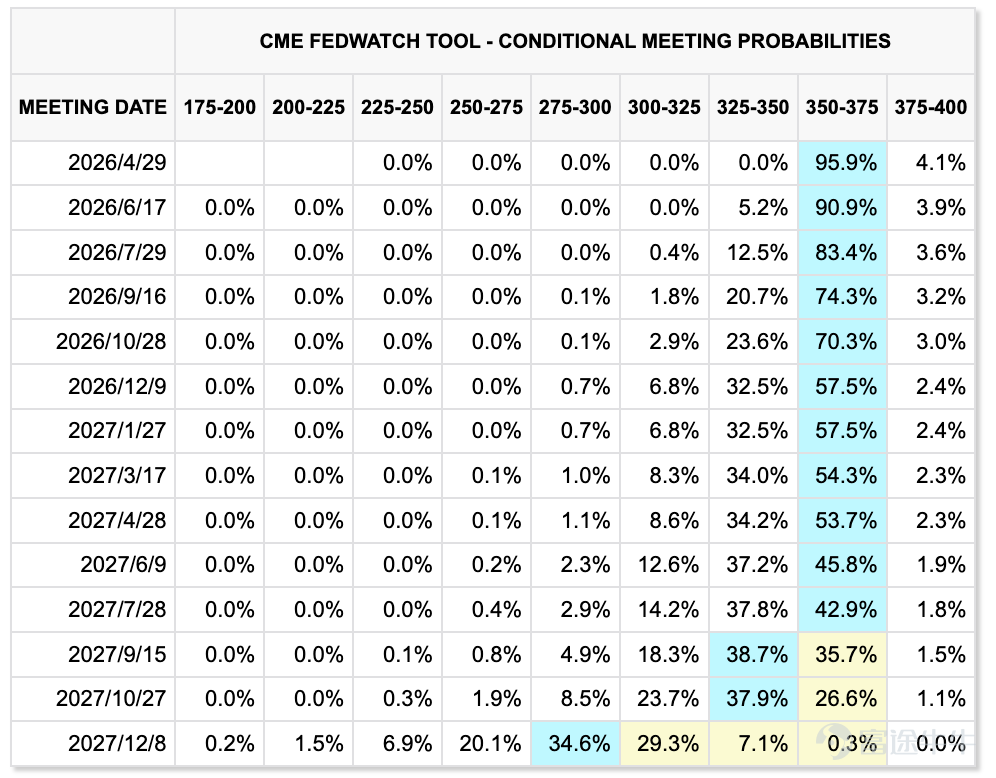
Task: Click the 90.9% cell for 2026/6/17
Action: point(842,208)
